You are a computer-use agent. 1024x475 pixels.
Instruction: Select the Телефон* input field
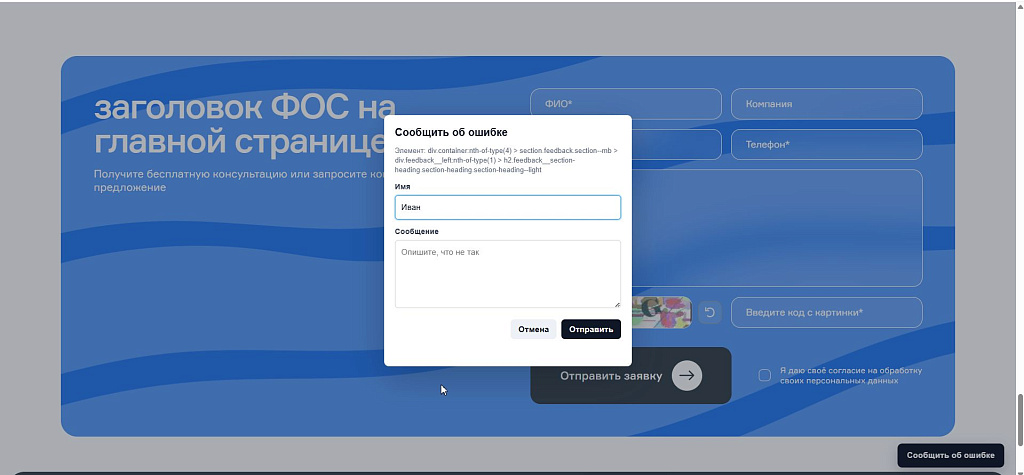(x=827, y=144)
